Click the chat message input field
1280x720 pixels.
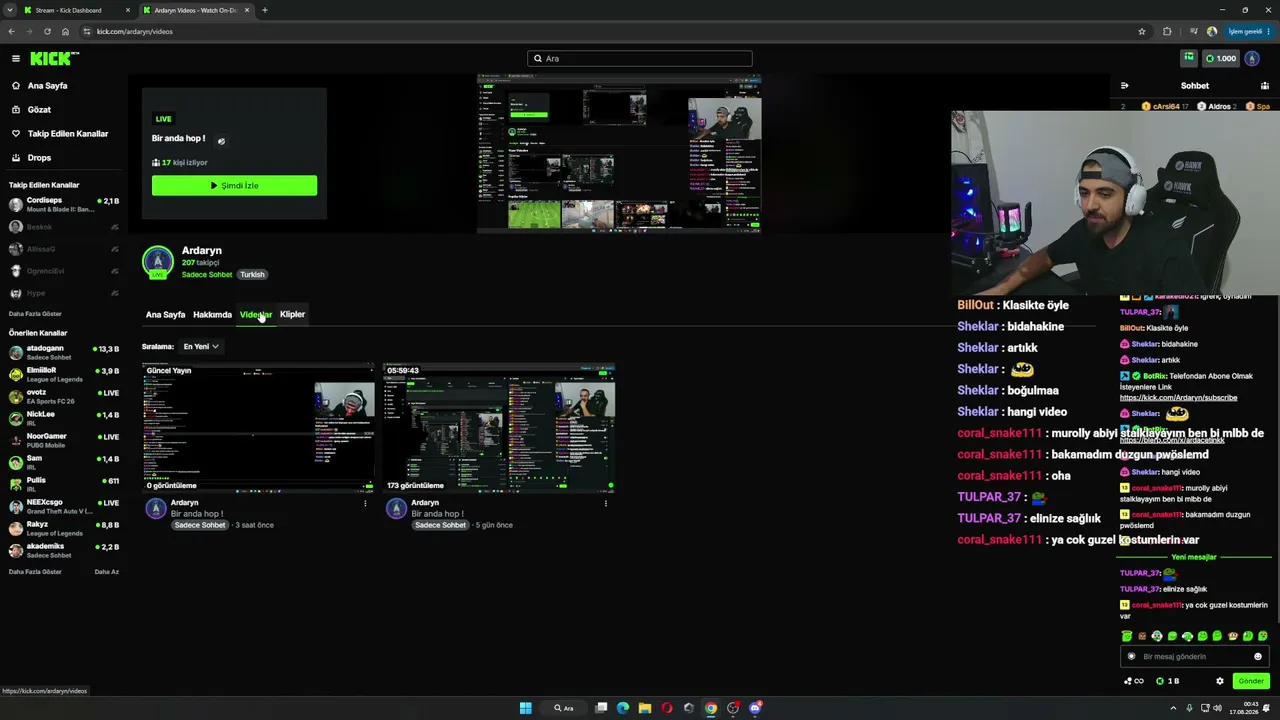click(x=1195, y=657)
